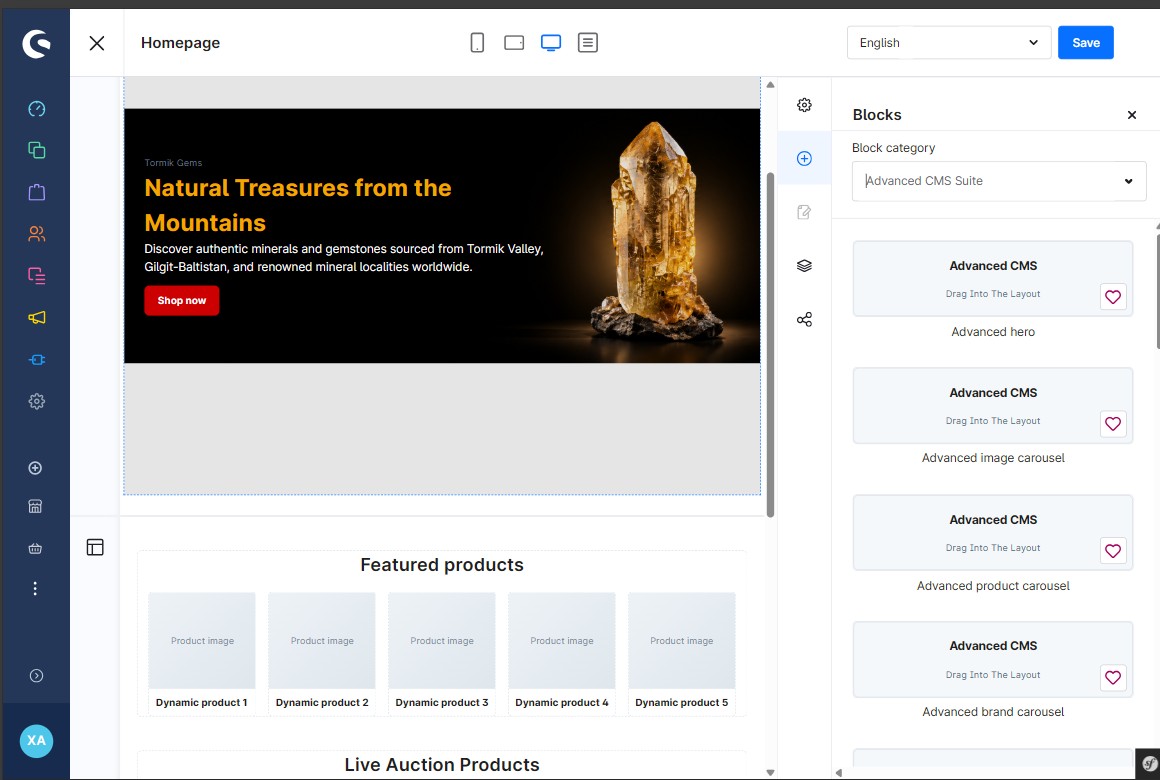Click the Live Auction Products heading

(x=442, y=764)
